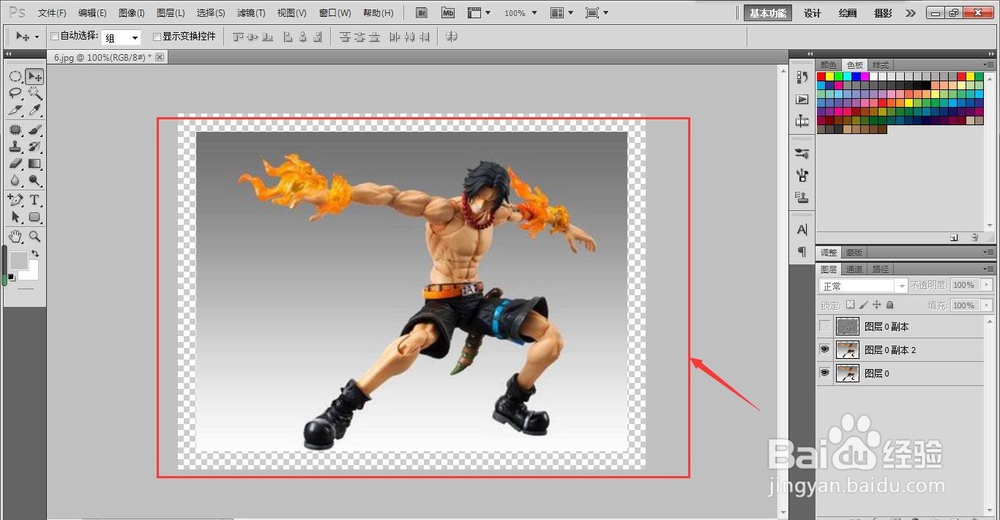Select the Hand tool
Screen dimensions: 1000x520
coord(15,237)
